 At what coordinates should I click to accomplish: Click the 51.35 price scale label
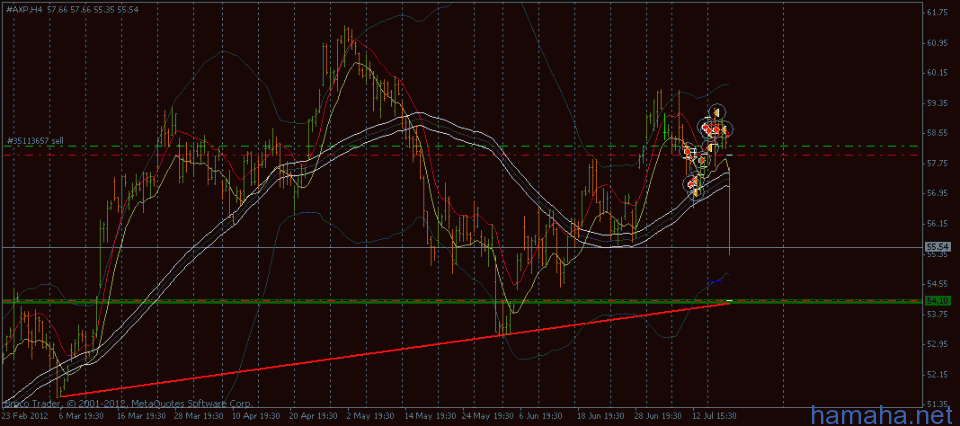(x=937, y=403)
